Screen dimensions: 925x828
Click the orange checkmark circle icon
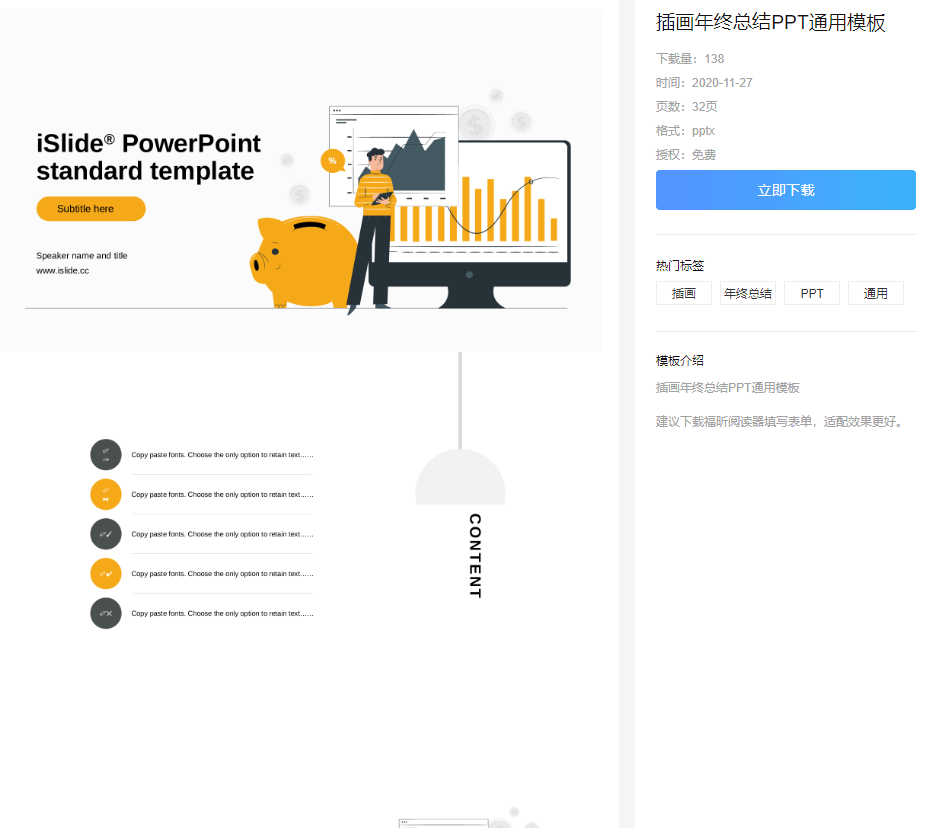pos(105,573)
